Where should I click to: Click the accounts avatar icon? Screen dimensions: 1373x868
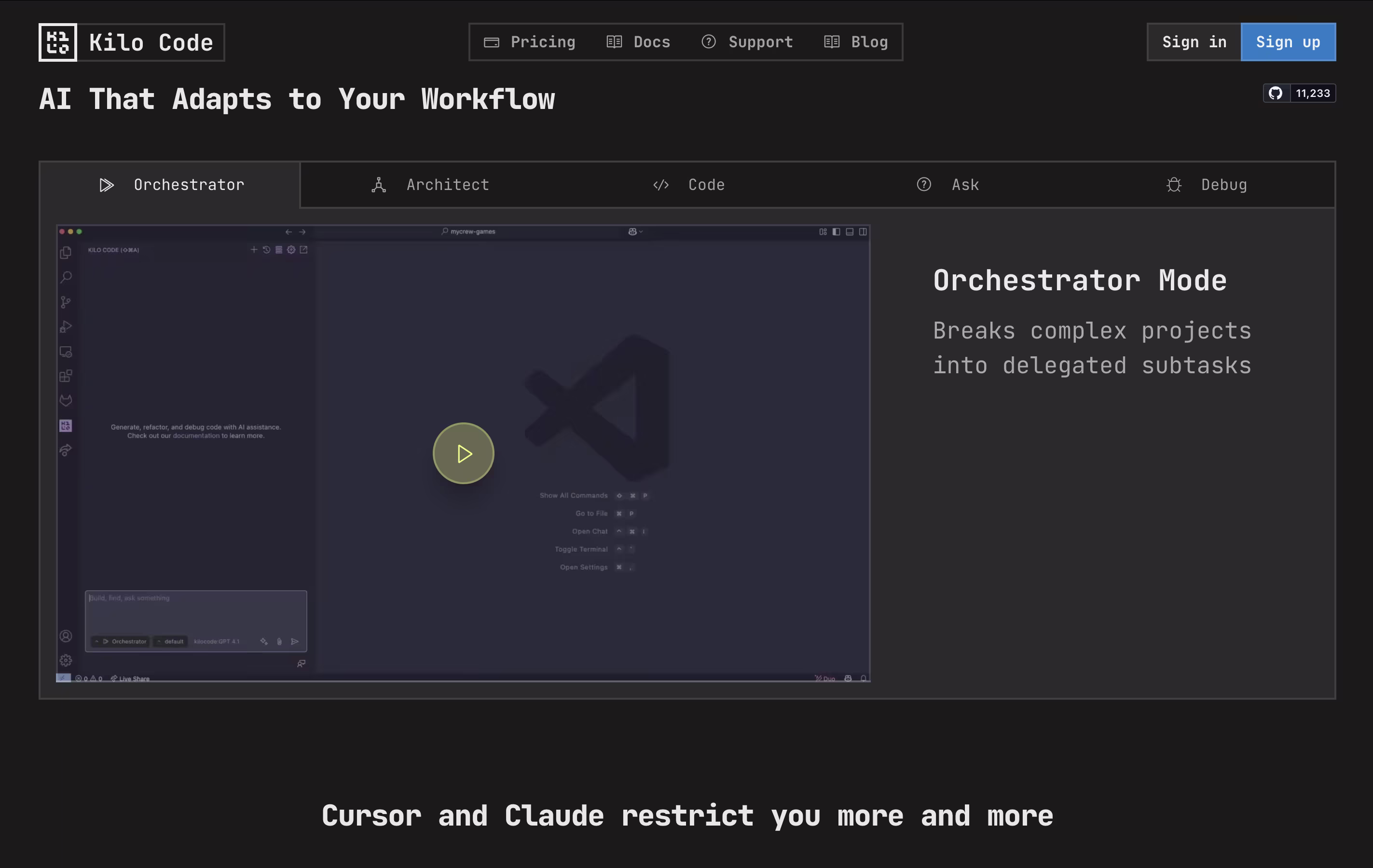tap(66, 636)
